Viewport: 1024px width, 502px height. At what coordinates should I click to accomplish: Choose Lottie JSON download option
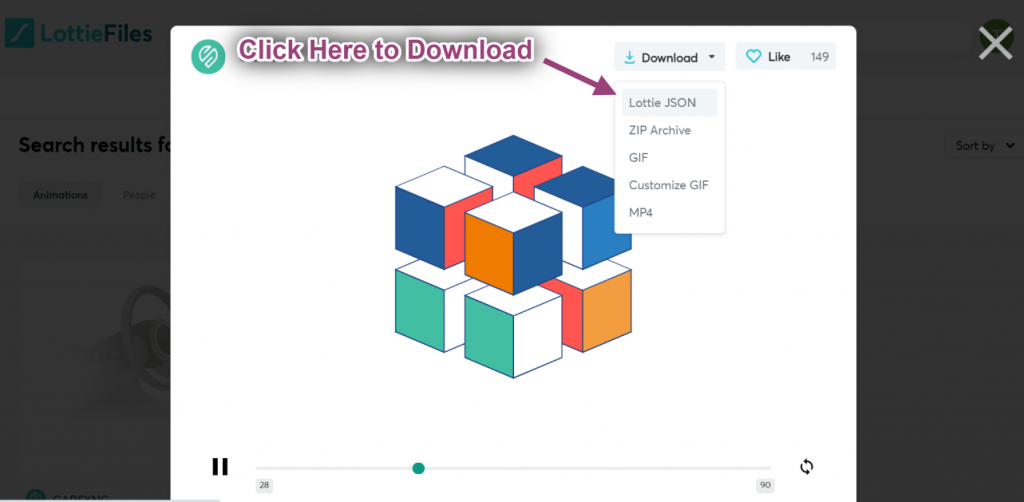tap(669, 102)
